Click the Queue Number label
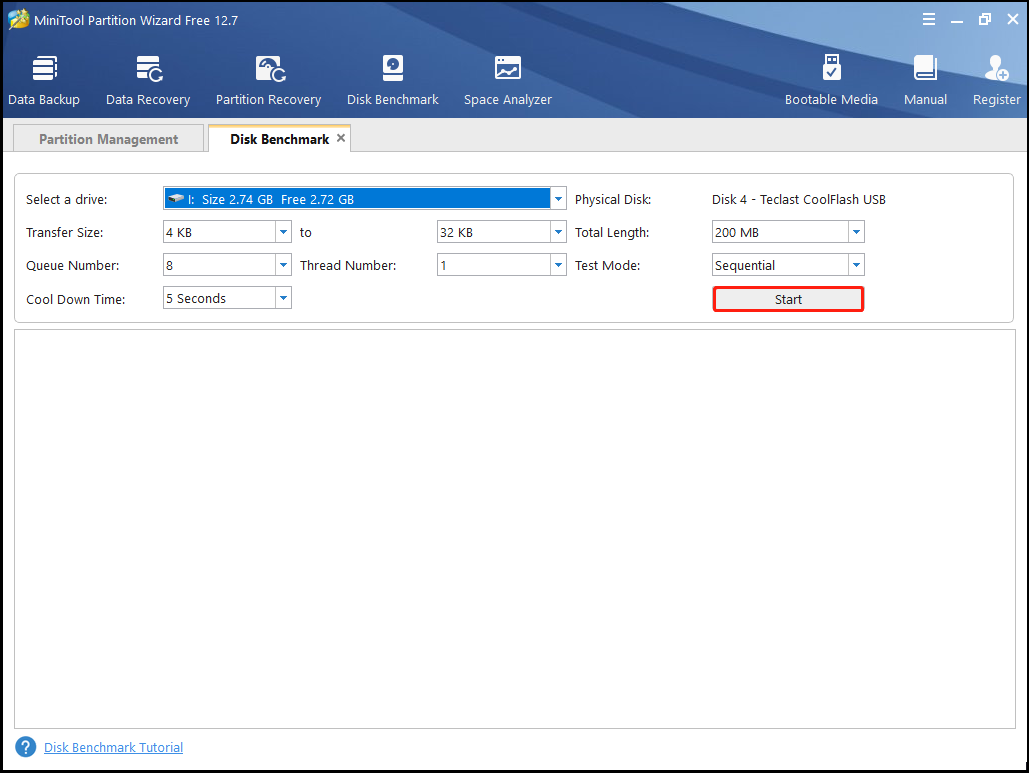Image resolution: width=1029 pixels, height=773 pixels. 73,266
